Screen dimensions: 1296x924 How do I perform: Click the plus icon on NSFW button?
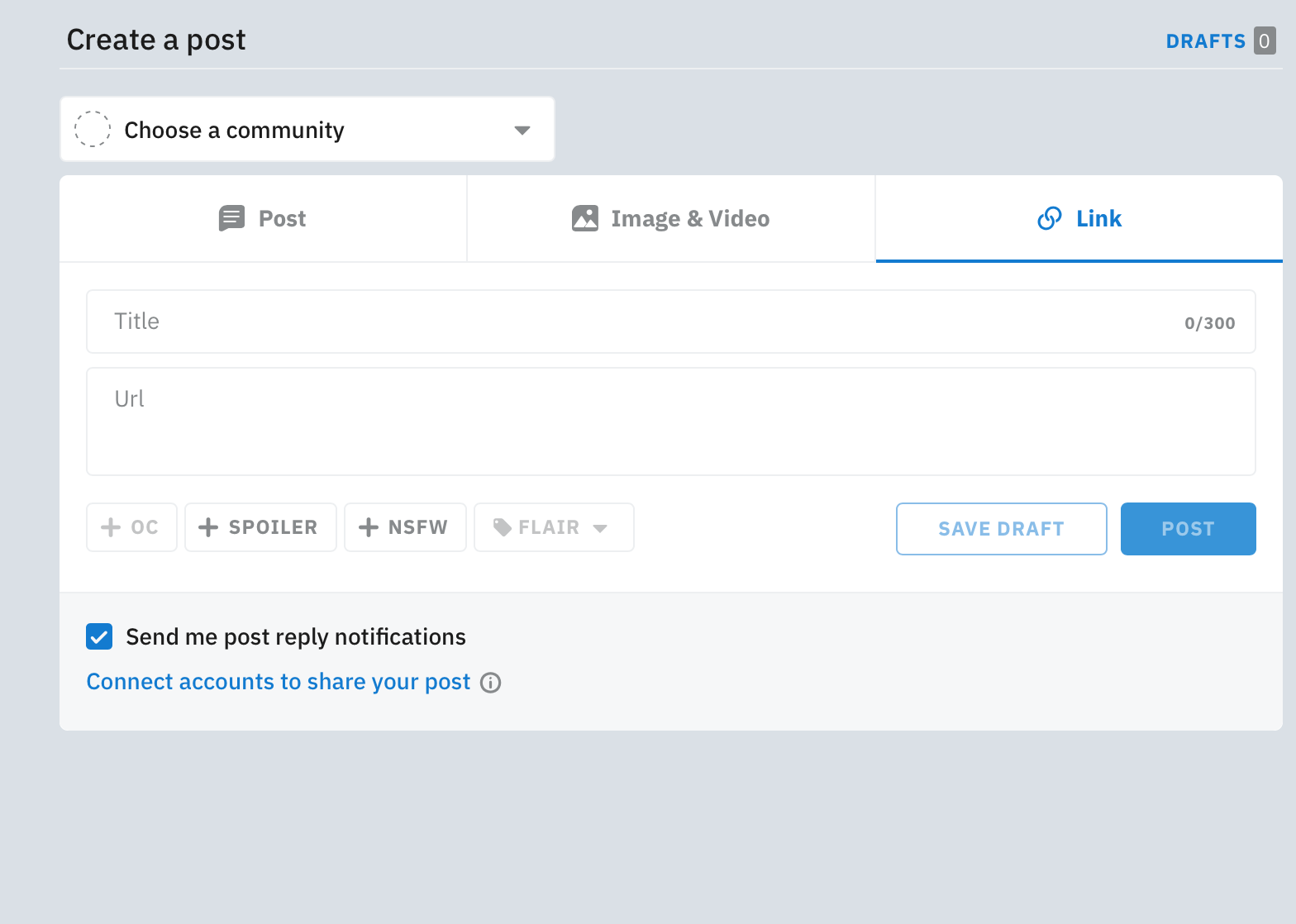[369, 527]
